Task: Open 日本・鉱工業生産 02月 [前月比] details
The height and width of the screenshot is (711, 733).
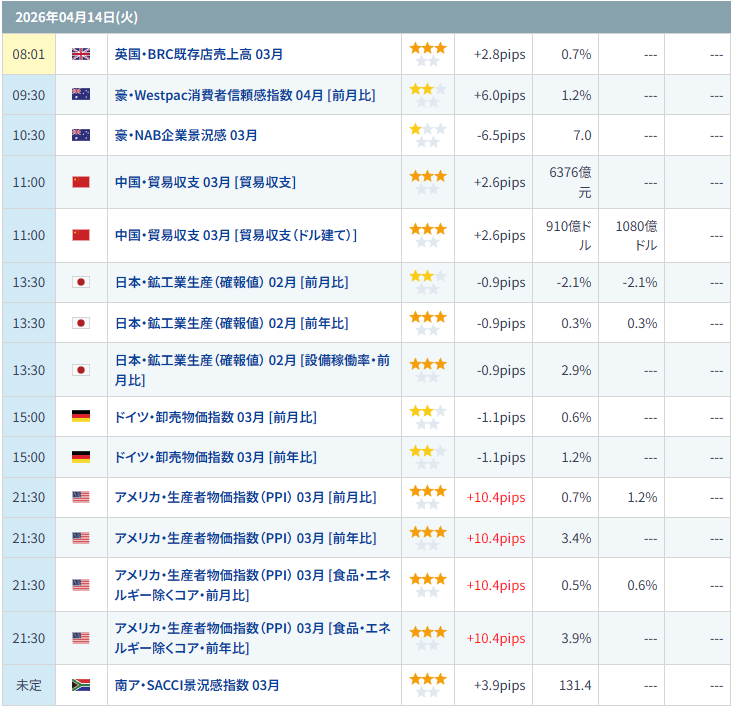Action: tap(232, 282)
